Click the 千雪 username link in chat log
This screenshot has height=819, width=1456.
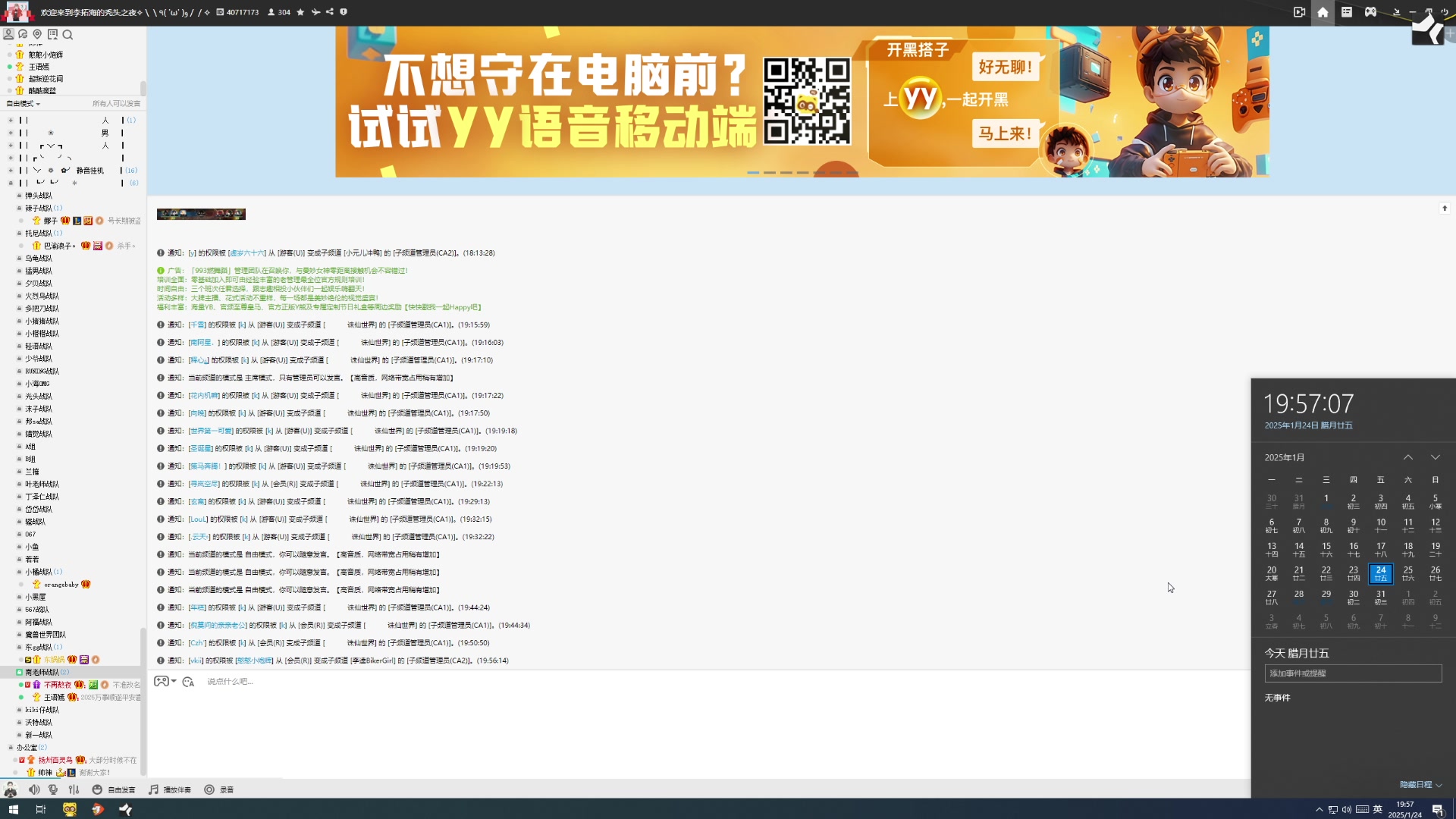(x=197, y=325)
